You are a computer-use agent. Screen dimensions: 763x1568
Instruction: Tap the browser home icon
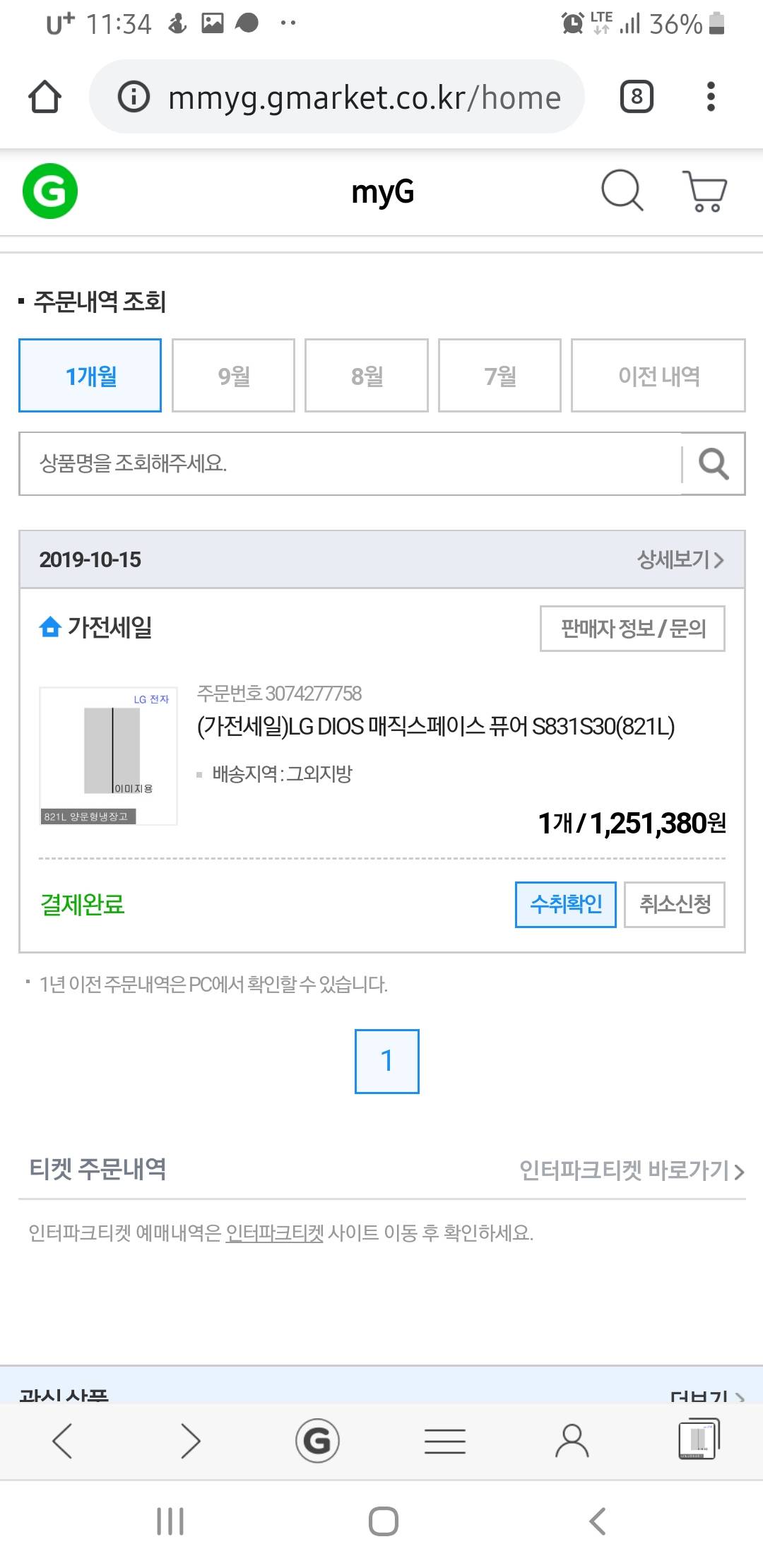point(45,97)
